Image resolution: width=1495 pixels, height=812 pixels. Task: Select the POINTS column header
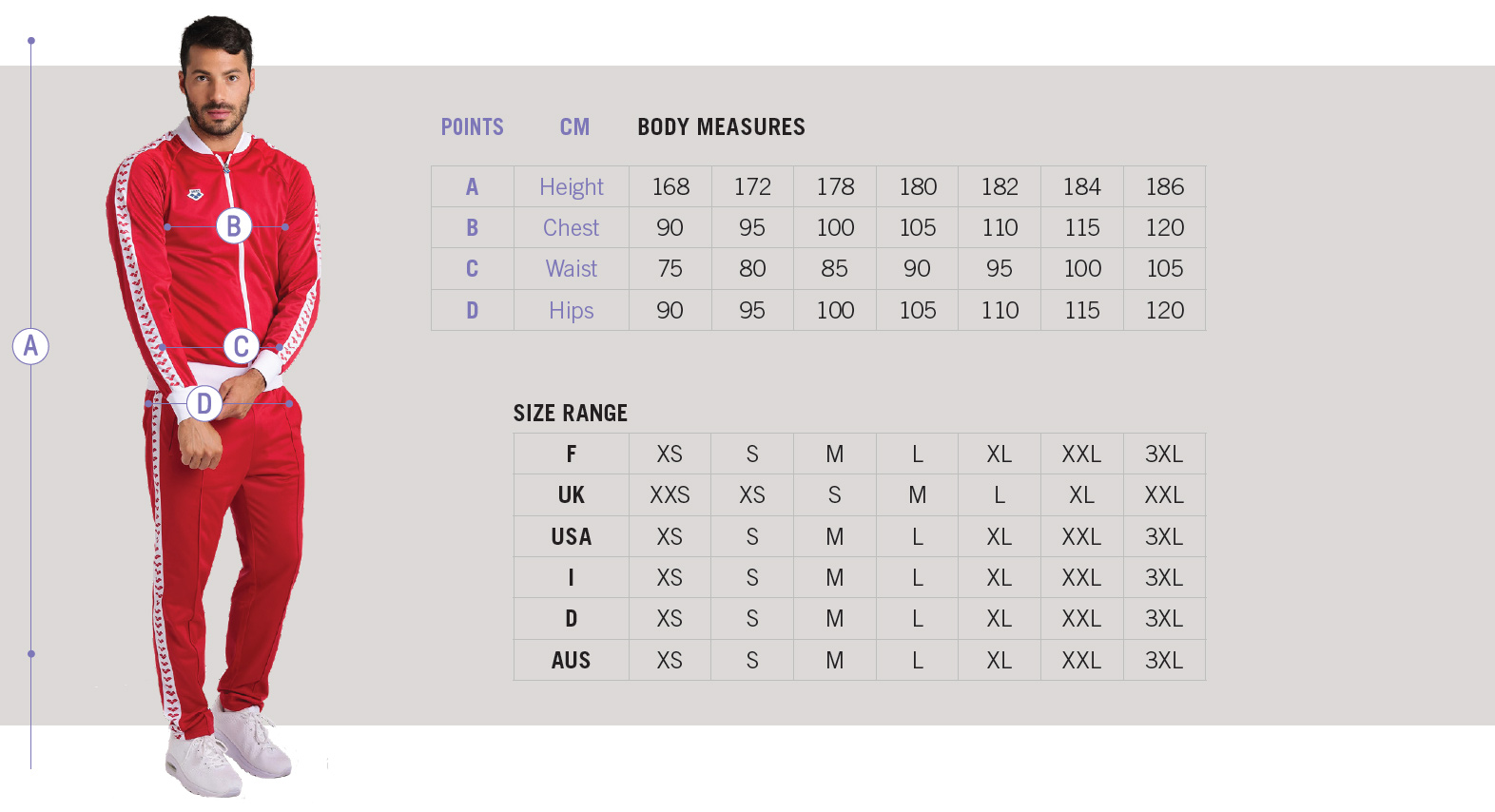(x=472, y=126)
